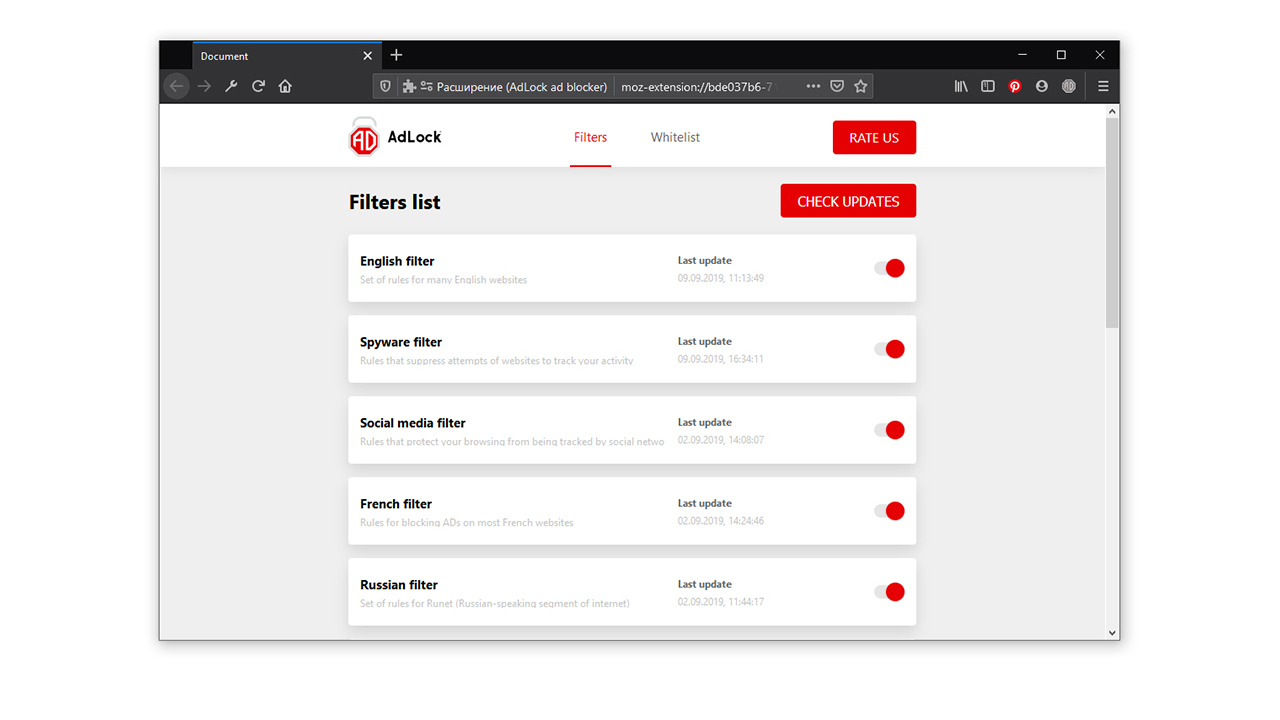The height and width of the screenshot is (720, 1280).
Task: Click 'Set of rules for many English websites'
Action: point(444,280)
